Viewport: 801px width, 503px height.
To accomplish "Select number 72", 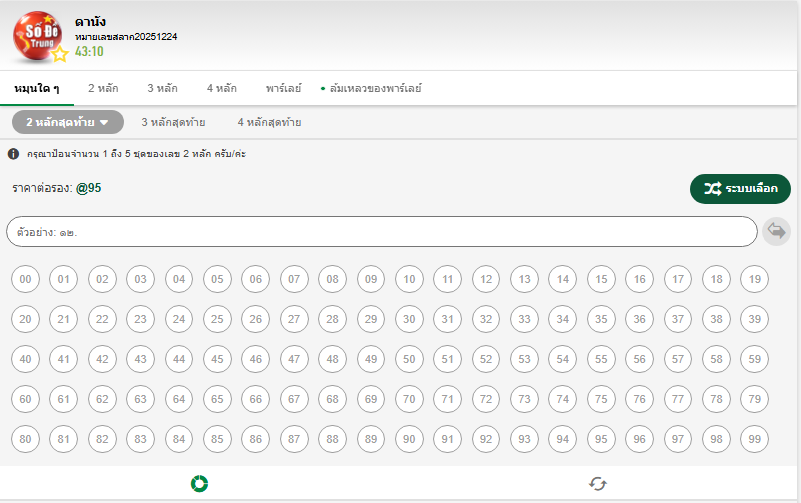I will click(486, 399).
